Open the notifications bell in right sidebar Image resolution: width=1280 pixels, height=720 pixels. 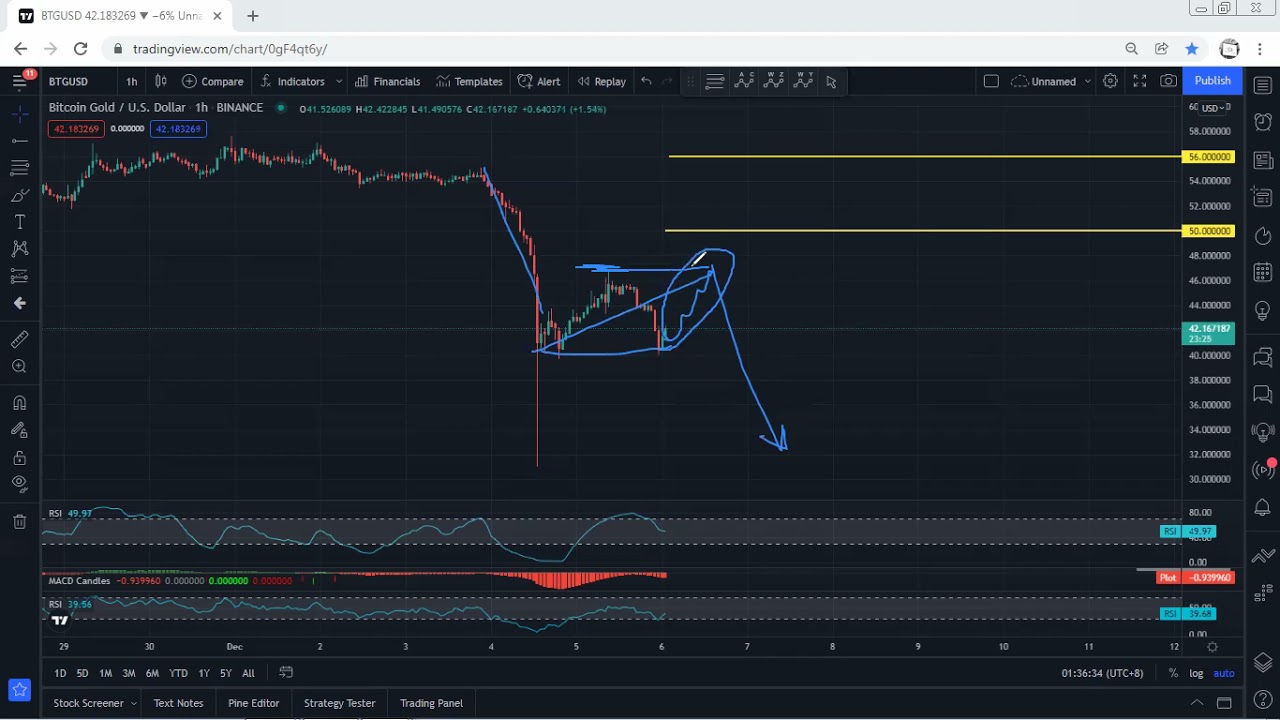[1263, 509]
